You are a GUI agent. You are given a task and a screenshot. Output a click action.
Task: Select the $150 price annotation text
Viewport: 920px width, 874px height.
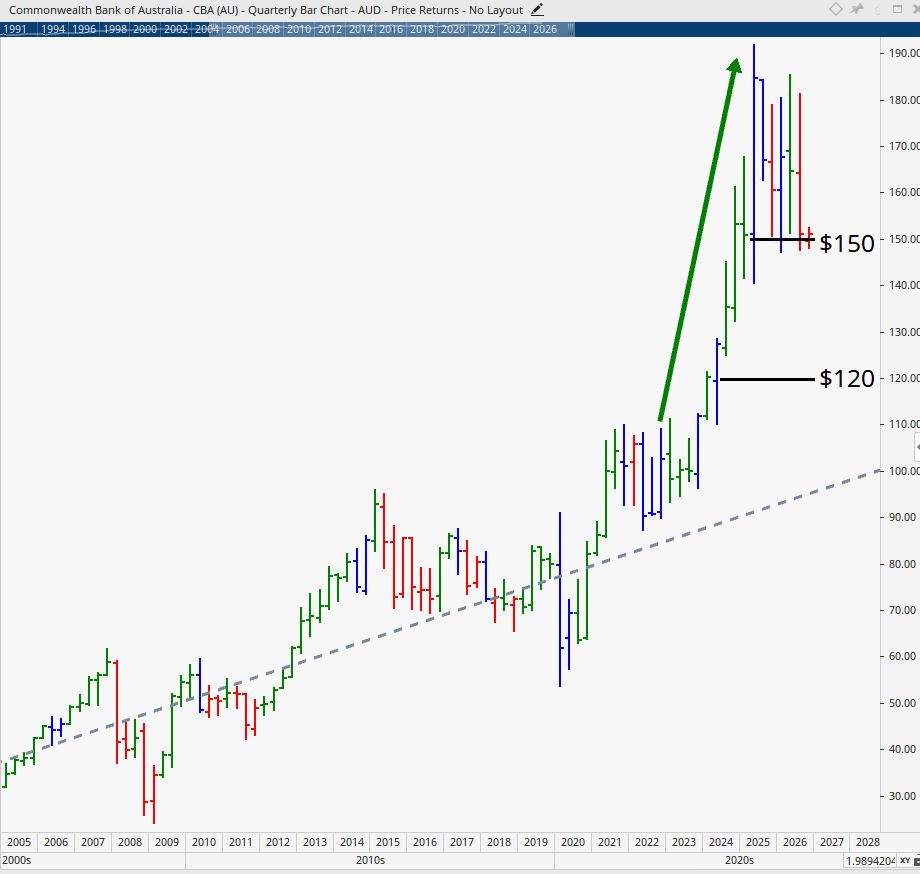tap(847, 243)
